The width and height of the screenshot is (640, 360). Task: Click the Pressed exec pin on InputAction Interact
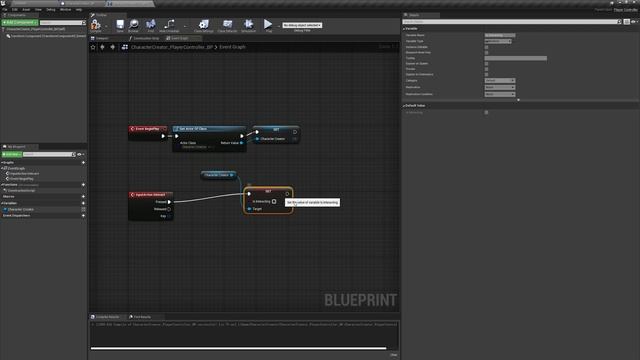(x=169, y=202)
